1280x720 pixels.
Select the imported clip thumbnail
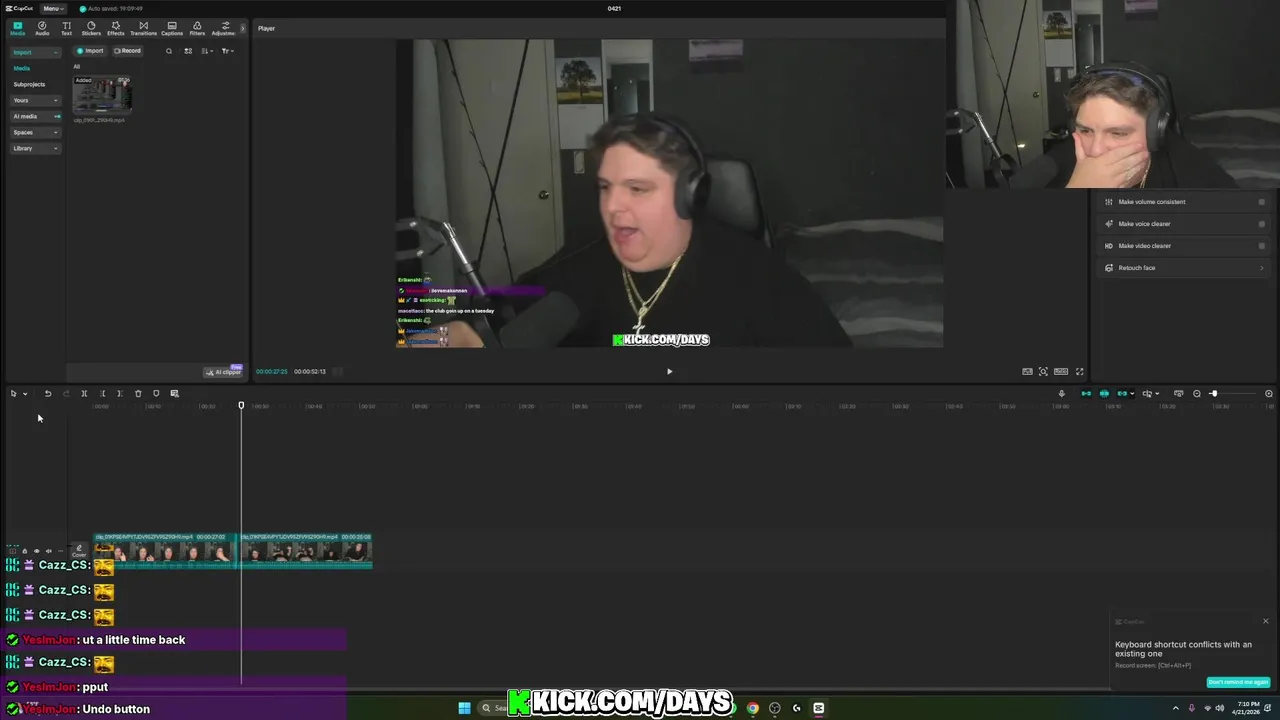[x=102, y=95]
